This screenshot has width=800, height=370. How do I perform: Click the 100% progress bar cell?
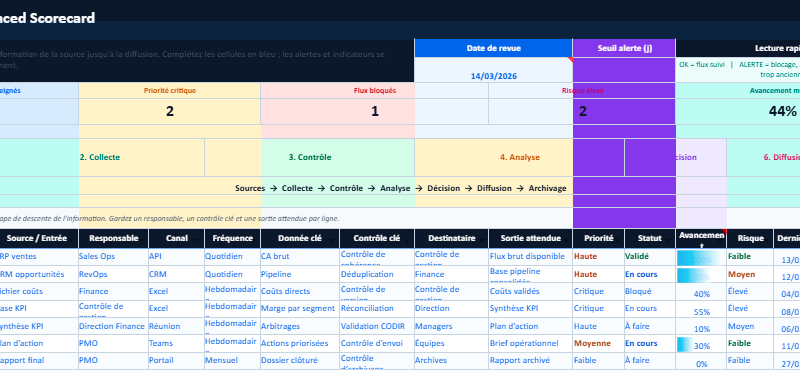701,258
